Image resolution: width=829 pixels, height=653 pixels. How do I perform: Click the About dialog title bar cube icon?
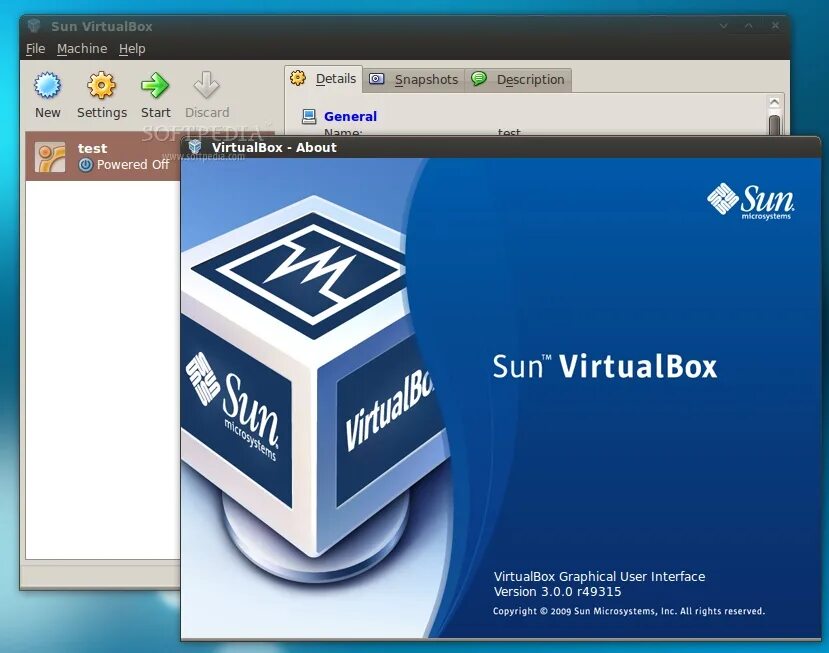click(195, 146)
